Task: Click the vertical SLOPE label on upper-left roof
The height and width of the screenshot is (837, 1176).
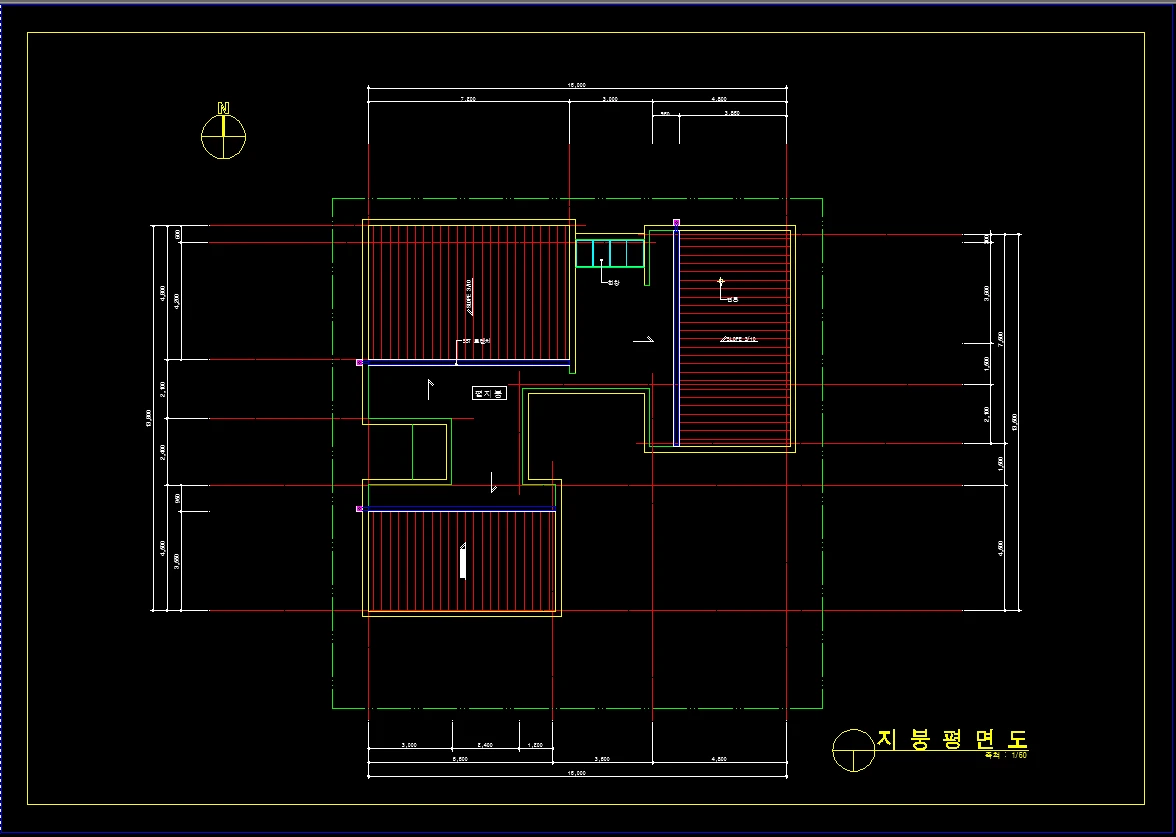Action: point(468,292)
